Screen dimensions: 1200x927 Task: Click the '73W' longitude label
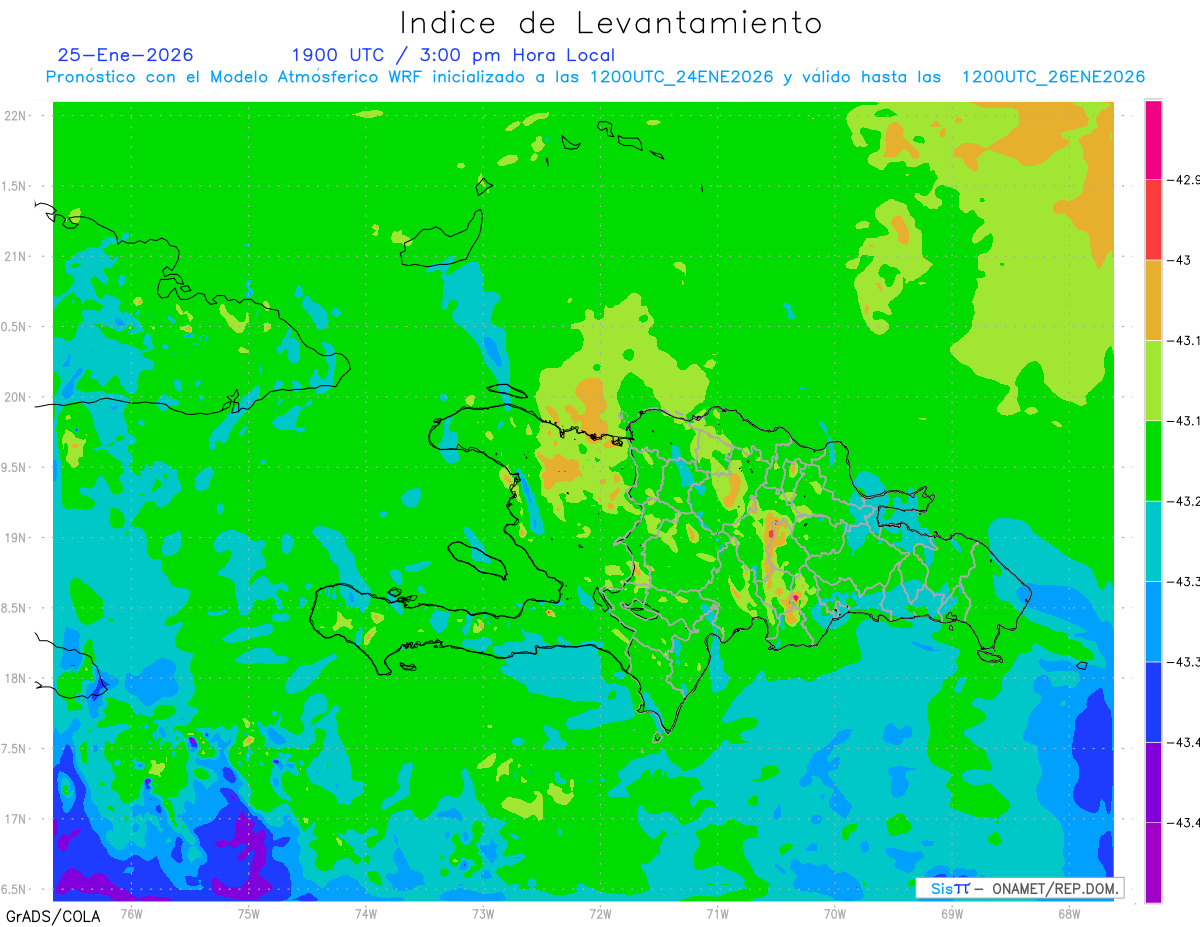[x=483, y=913]
